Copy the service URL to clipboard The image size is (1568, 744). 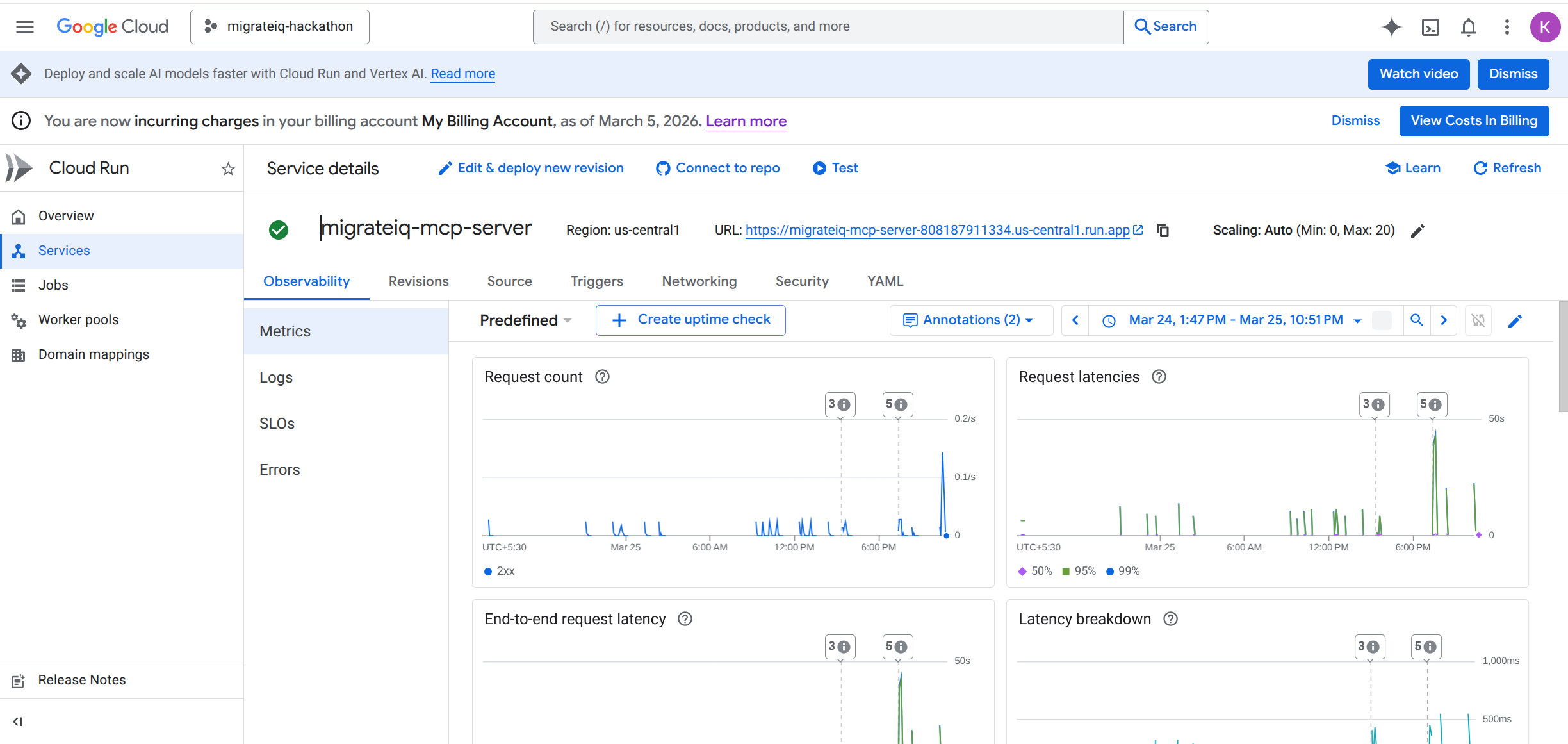click(x=1163, y=230)
